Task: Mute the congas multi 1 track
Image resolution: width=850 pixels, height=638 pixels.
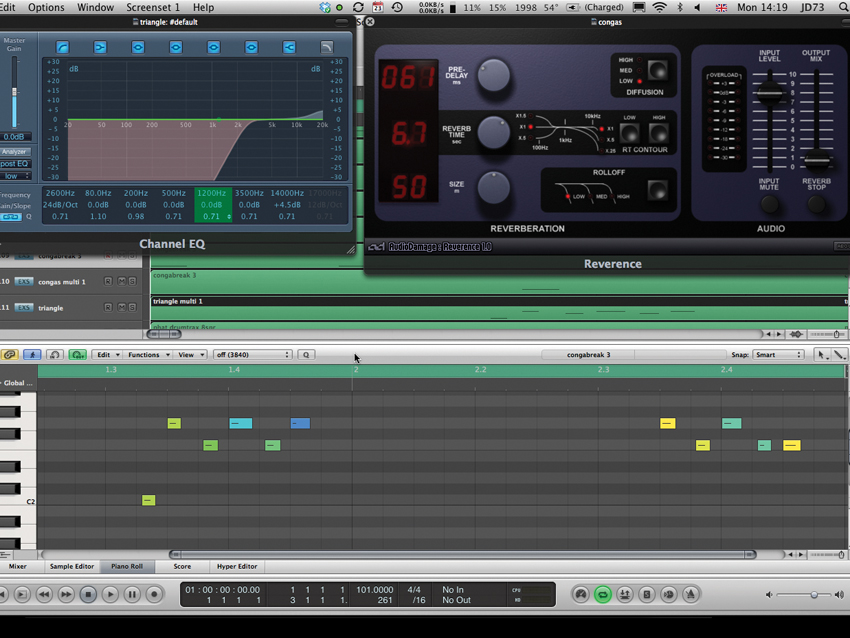Action: pos(121,281)
